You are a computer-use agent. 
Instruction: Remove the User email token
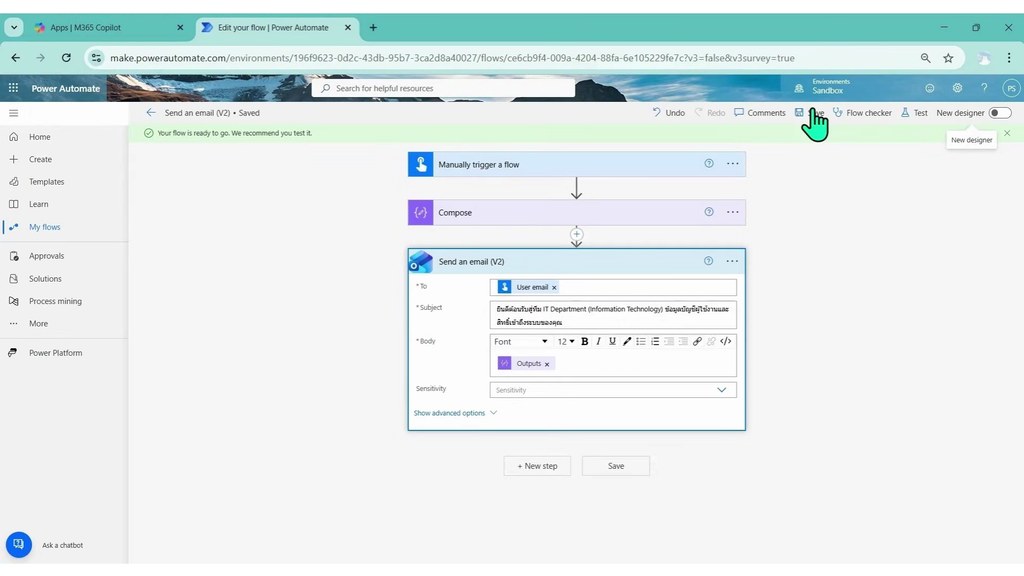[554, 287]
